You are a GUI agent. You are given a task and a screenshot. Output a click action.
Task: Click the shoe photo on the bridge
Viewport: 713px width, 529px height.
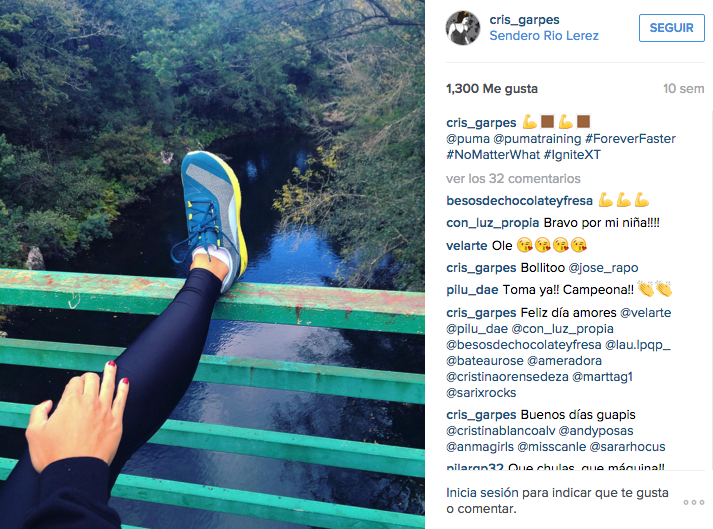click(212, 264)
